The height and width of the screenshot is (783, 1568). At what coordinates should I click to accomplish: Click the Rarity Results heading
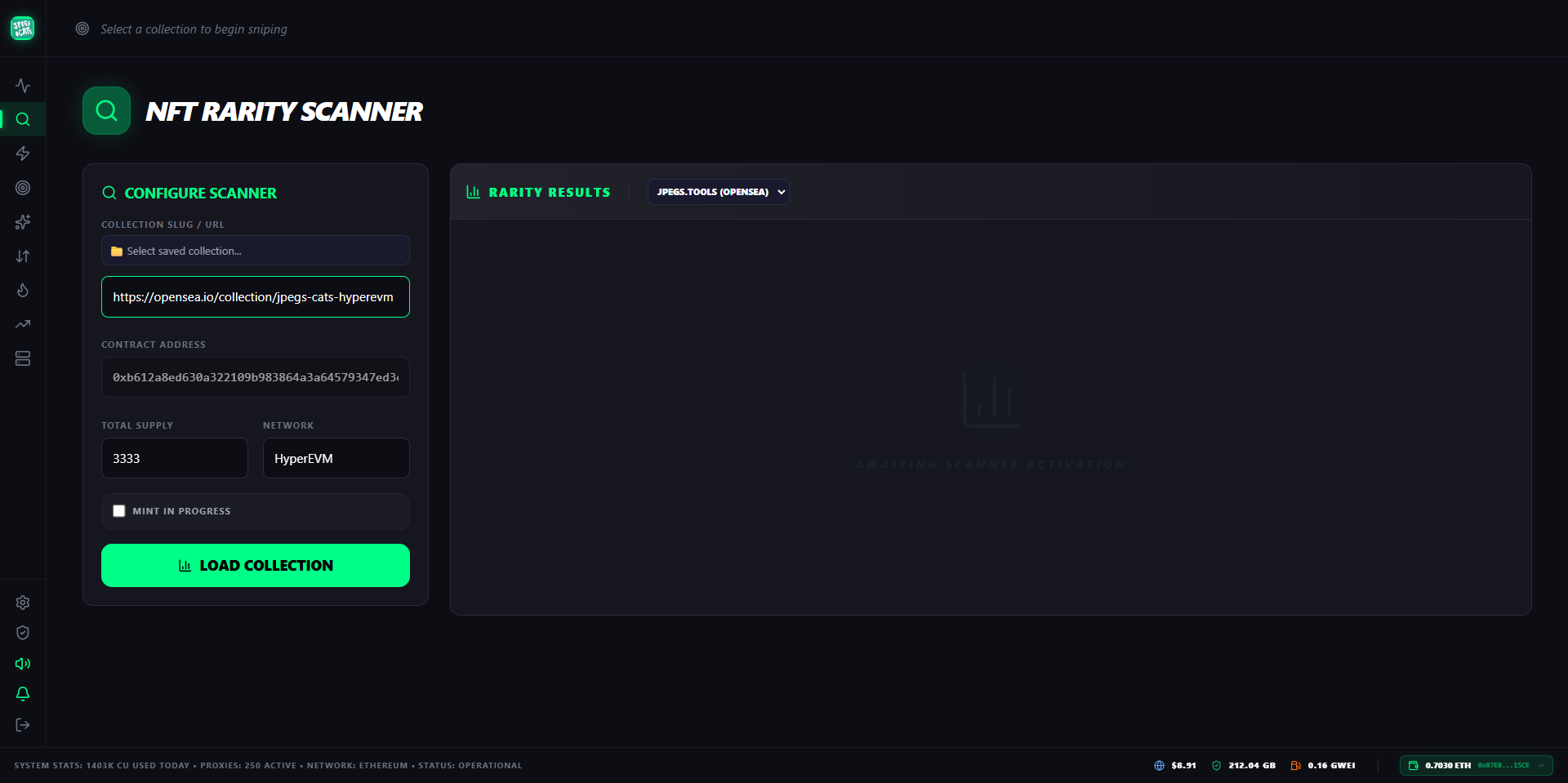(550, 193)
